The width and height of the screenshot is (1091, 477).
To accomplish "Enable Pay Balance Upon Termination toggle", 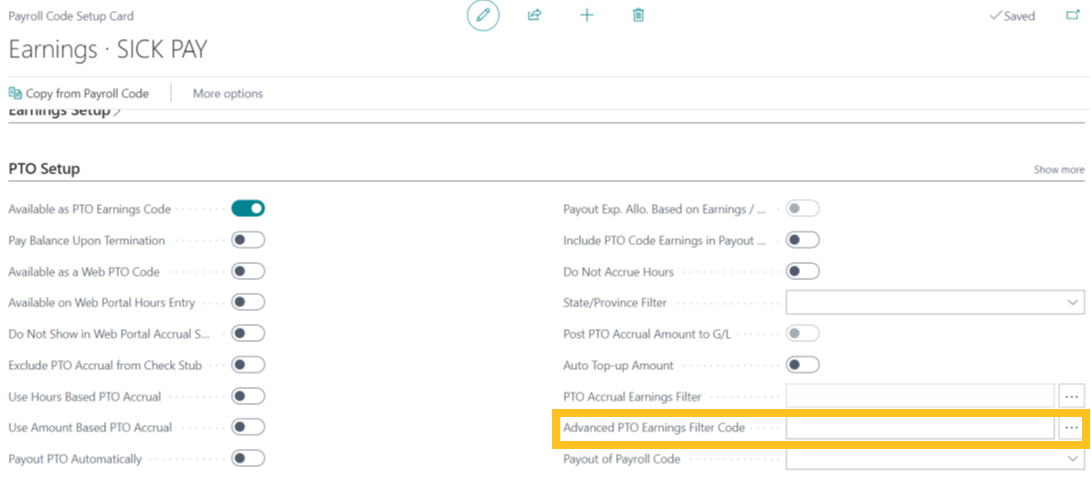I will tap(248, 240).
